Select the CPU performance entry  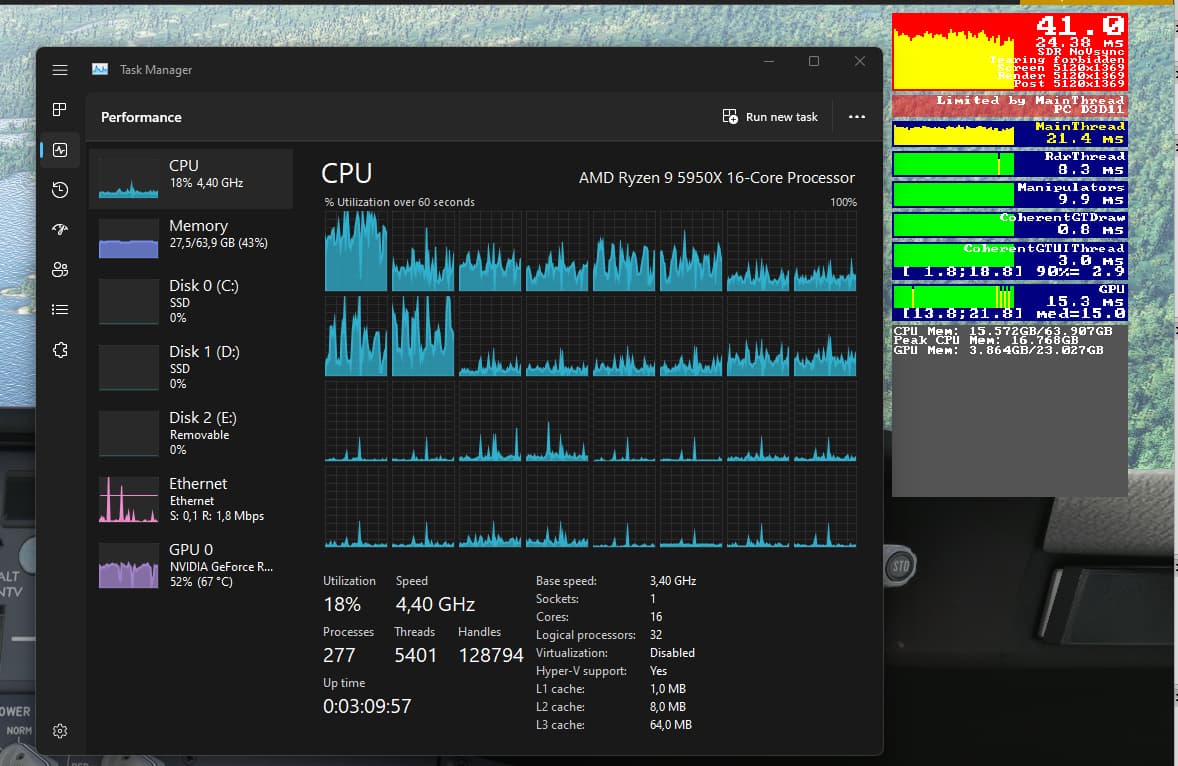(191, 179)
